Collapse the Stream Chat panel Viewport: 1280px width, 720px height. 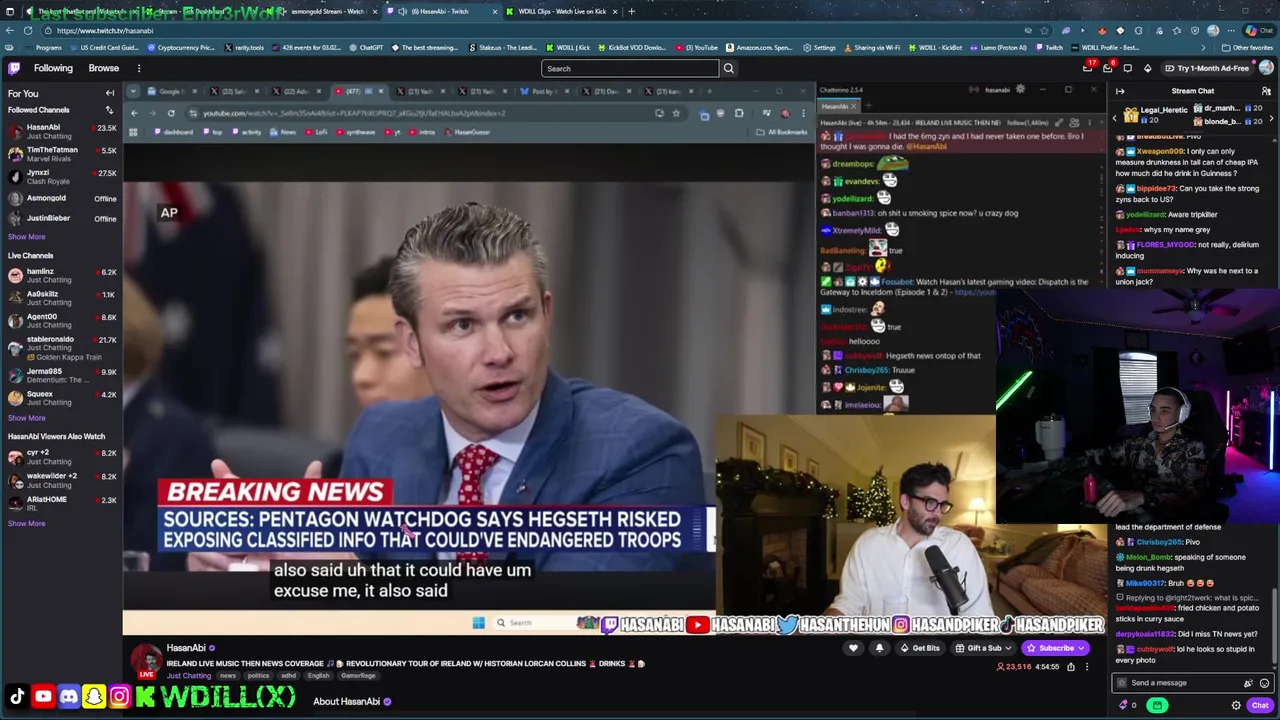click(x=1120, y=91)
